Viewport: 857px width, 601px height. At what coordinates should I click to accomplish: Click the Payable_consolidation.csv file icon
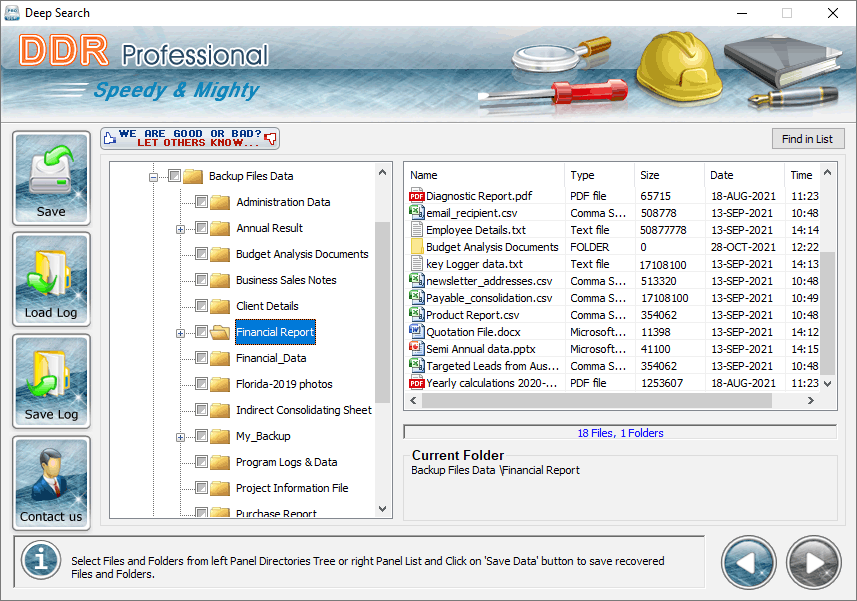coord(416,297)
